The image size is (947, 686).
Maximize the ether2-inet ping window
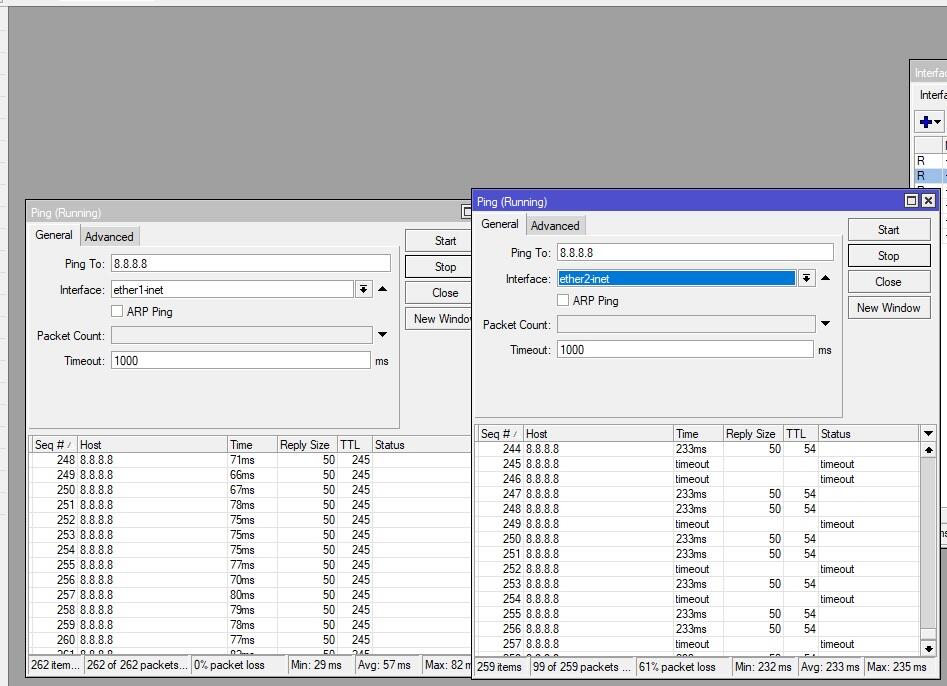[911, 201]
